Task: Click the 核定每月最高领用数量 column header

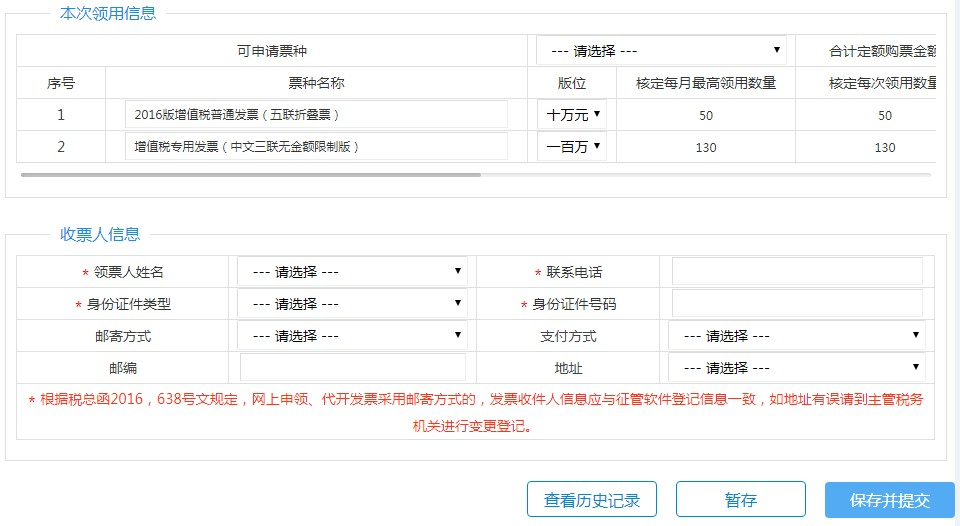Action: (x=706, y=83)
